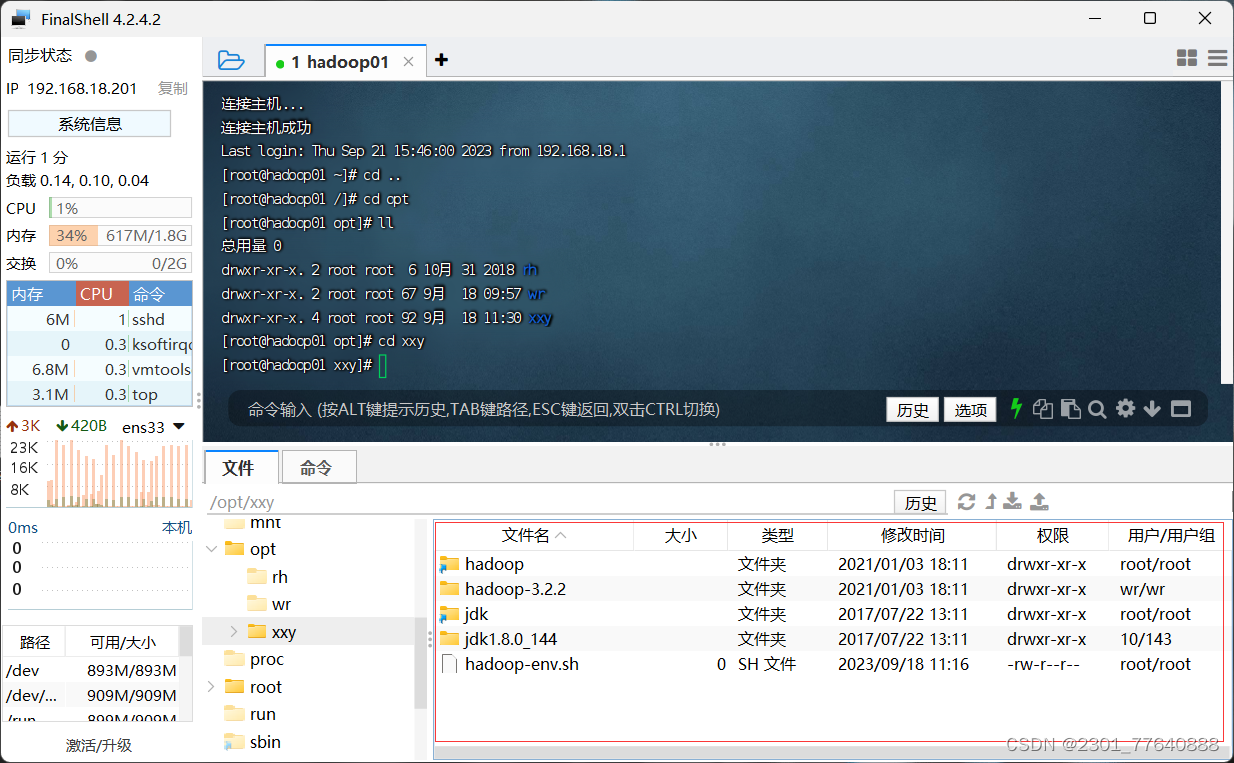Open the connection manager folder icon

pos(231,60)
